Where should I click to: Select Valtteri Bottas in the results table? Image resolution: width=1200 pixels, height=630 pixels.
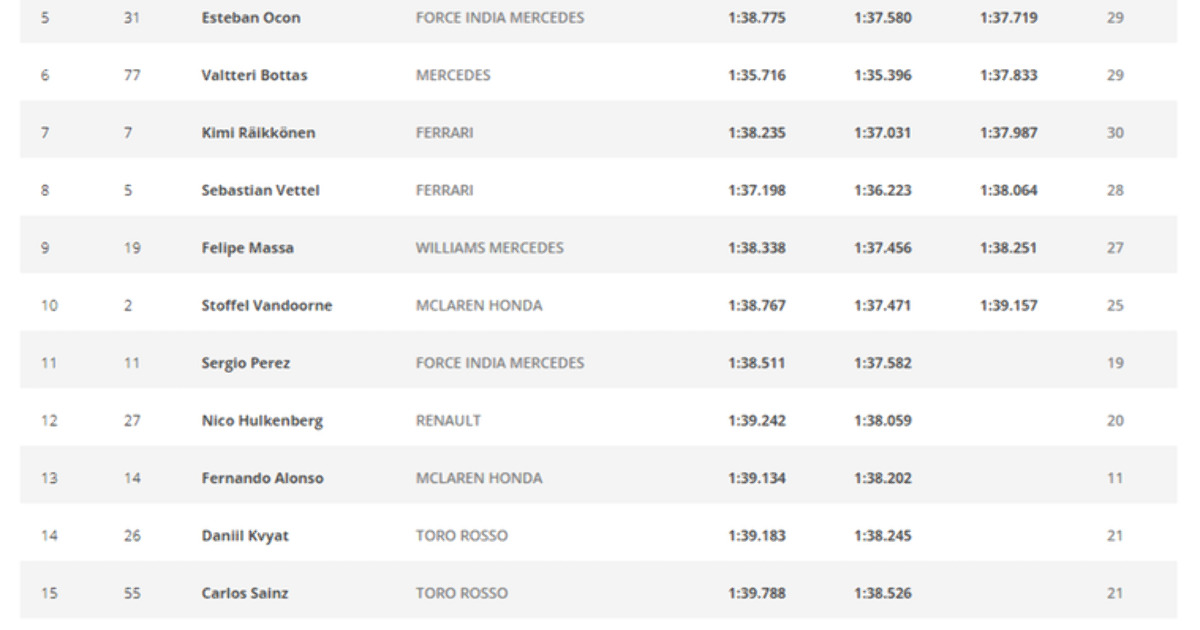tap(254, 75)
